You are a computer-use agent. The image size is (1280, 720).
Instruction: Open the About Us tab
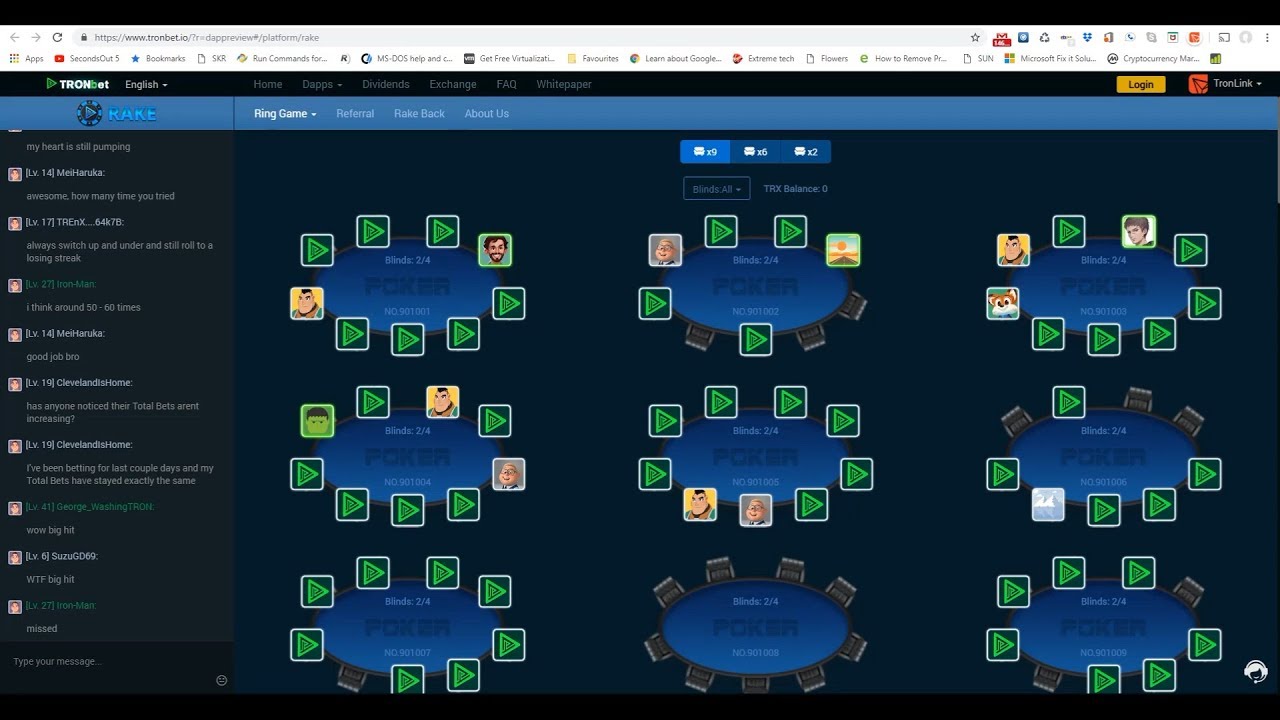click(486, 114)
